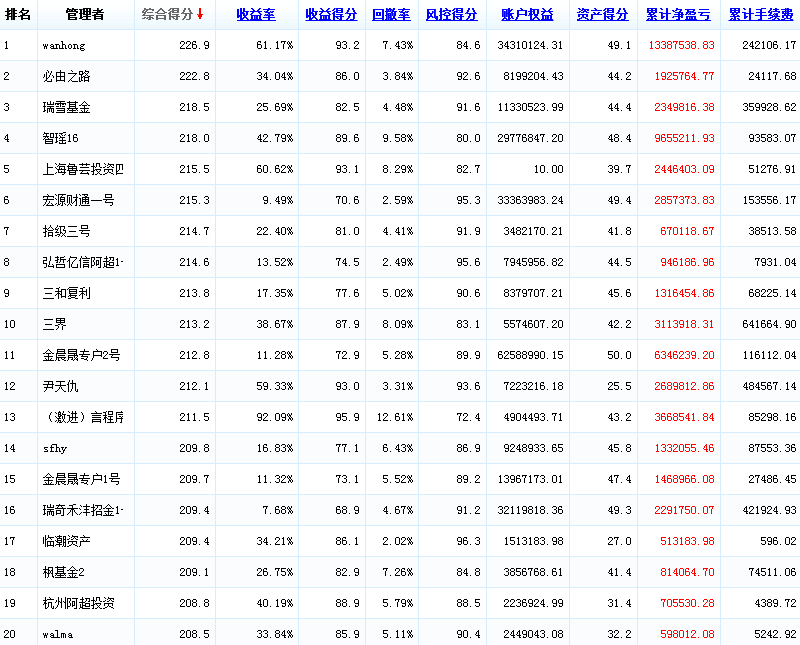Click account equity 34310124.31

(530, 45)
